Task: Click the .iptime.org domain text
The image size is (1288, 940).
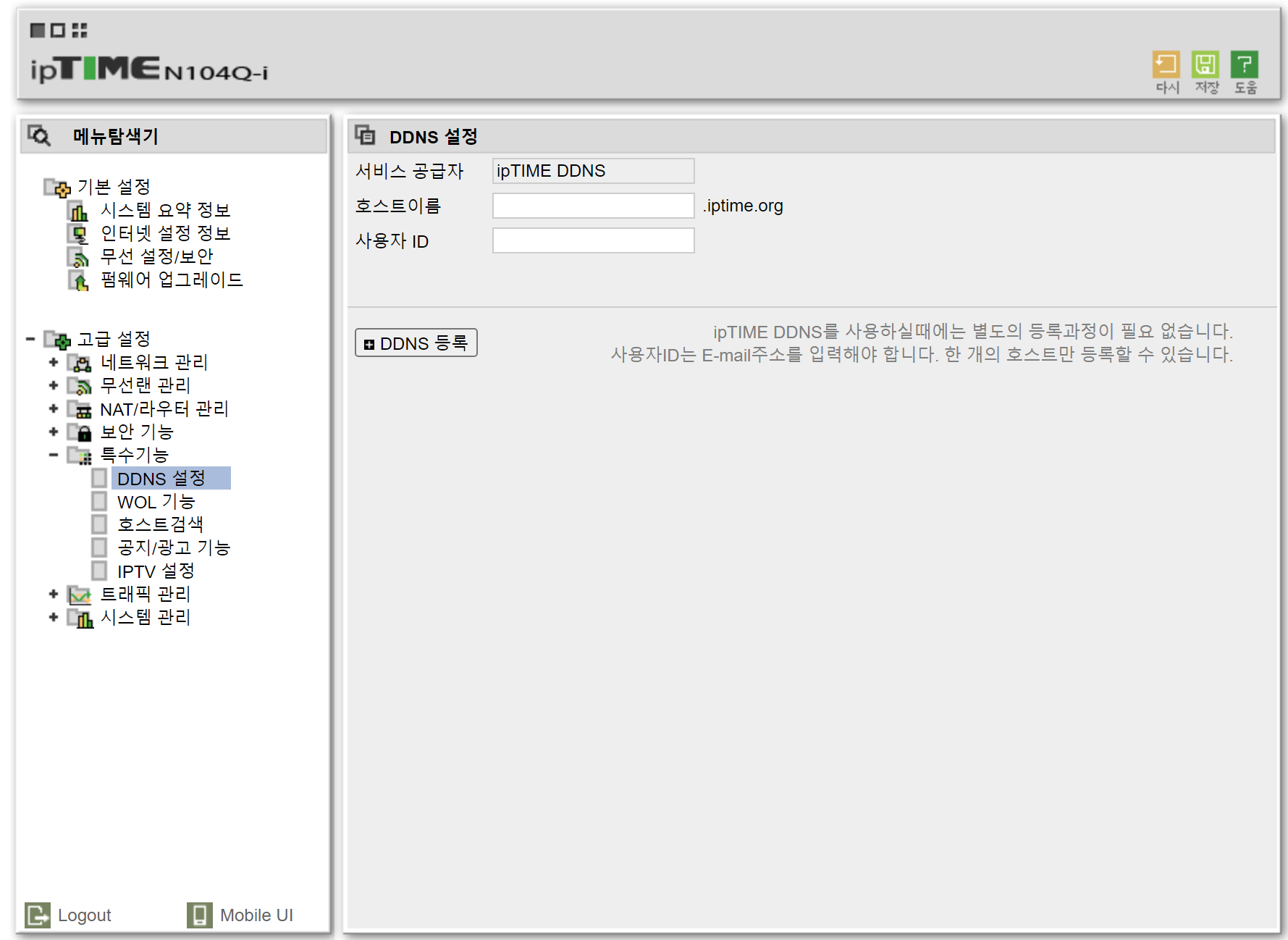Action: [x=743, y=206]
